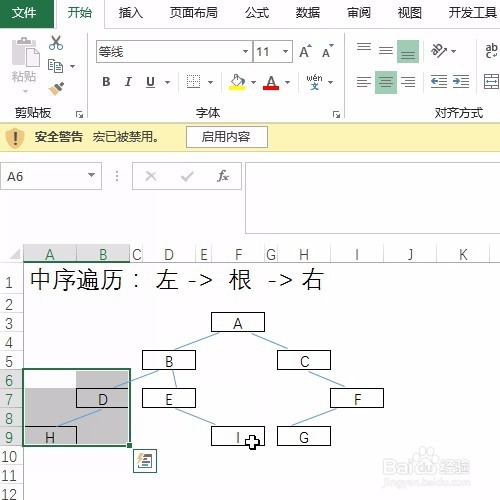500x500 pixels.
Task: Expand fill color palette arrow
Action: 253,82
